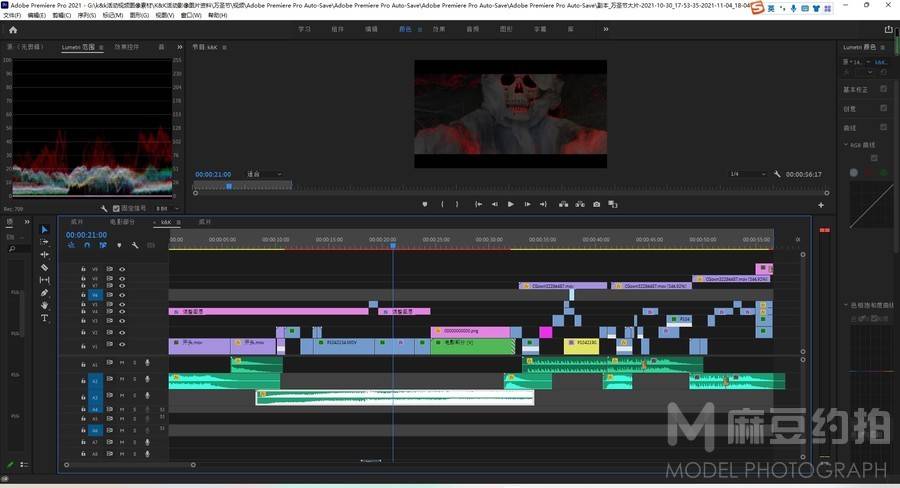Select the Hand tool
900x488 pixels.
click(44, 305)
